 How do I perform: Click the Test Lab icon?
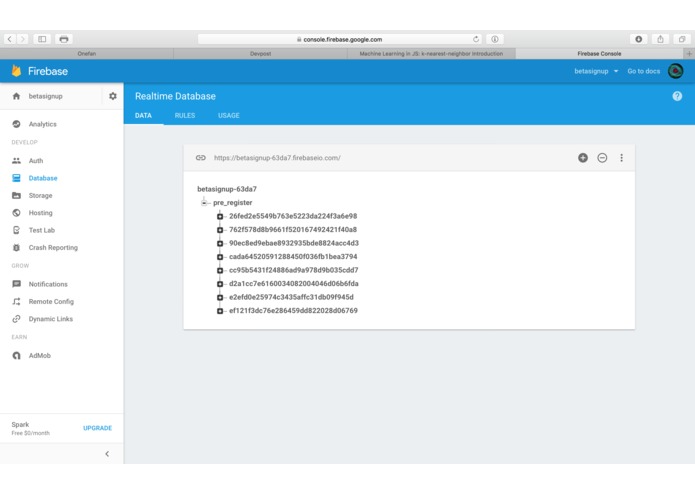click(16, 230)
